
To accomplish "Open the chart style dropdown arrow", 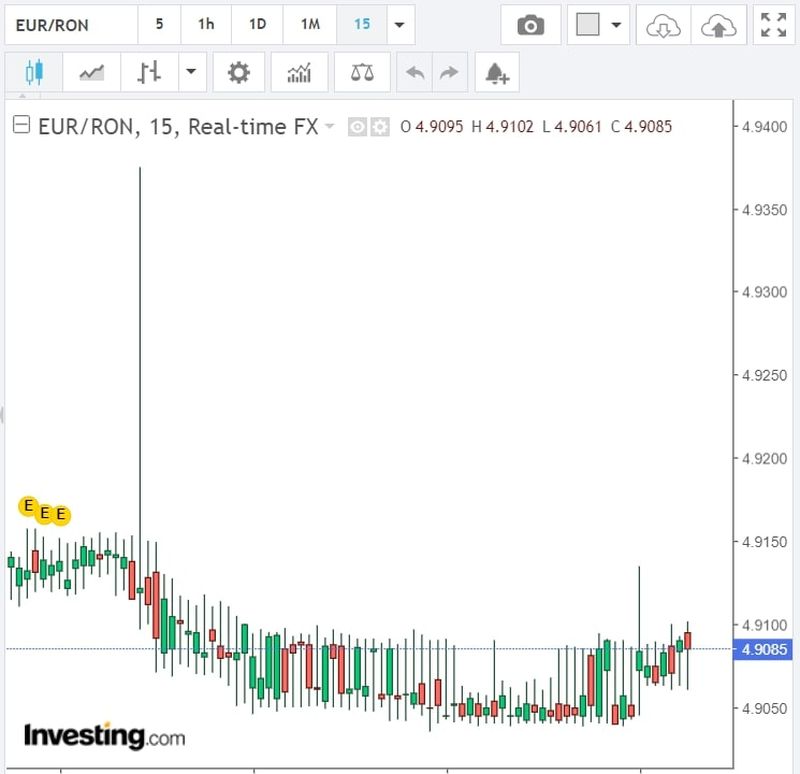I will [x=191, y=73].
